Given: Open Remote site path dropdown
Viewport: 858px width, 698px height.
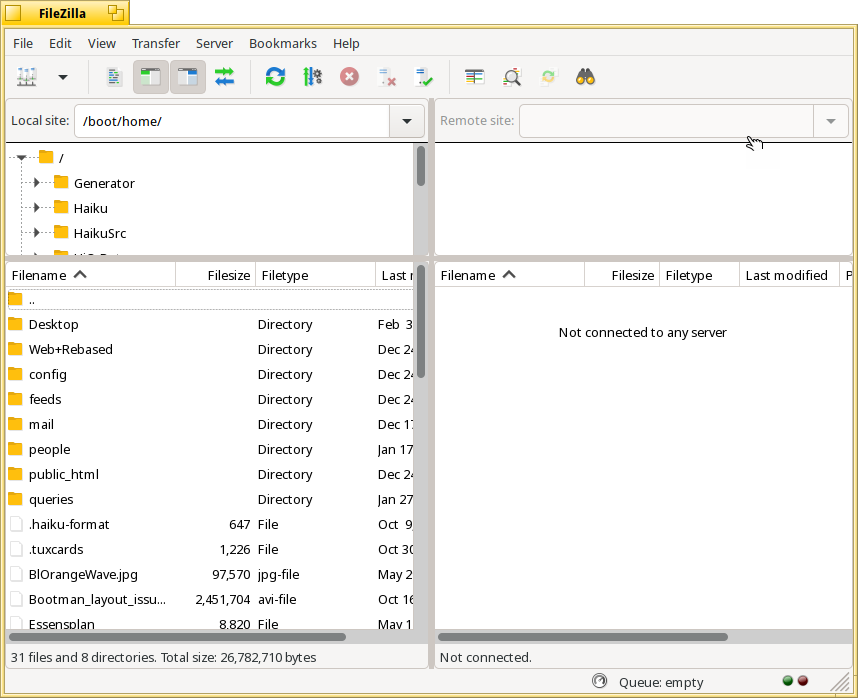Looking at the screenshot, I should coord(831,121).
